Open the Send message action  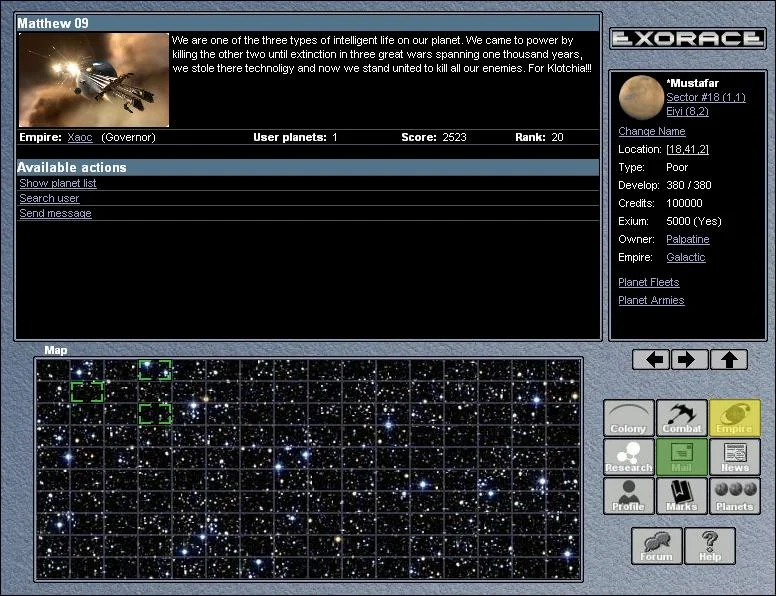click(55, 214)
